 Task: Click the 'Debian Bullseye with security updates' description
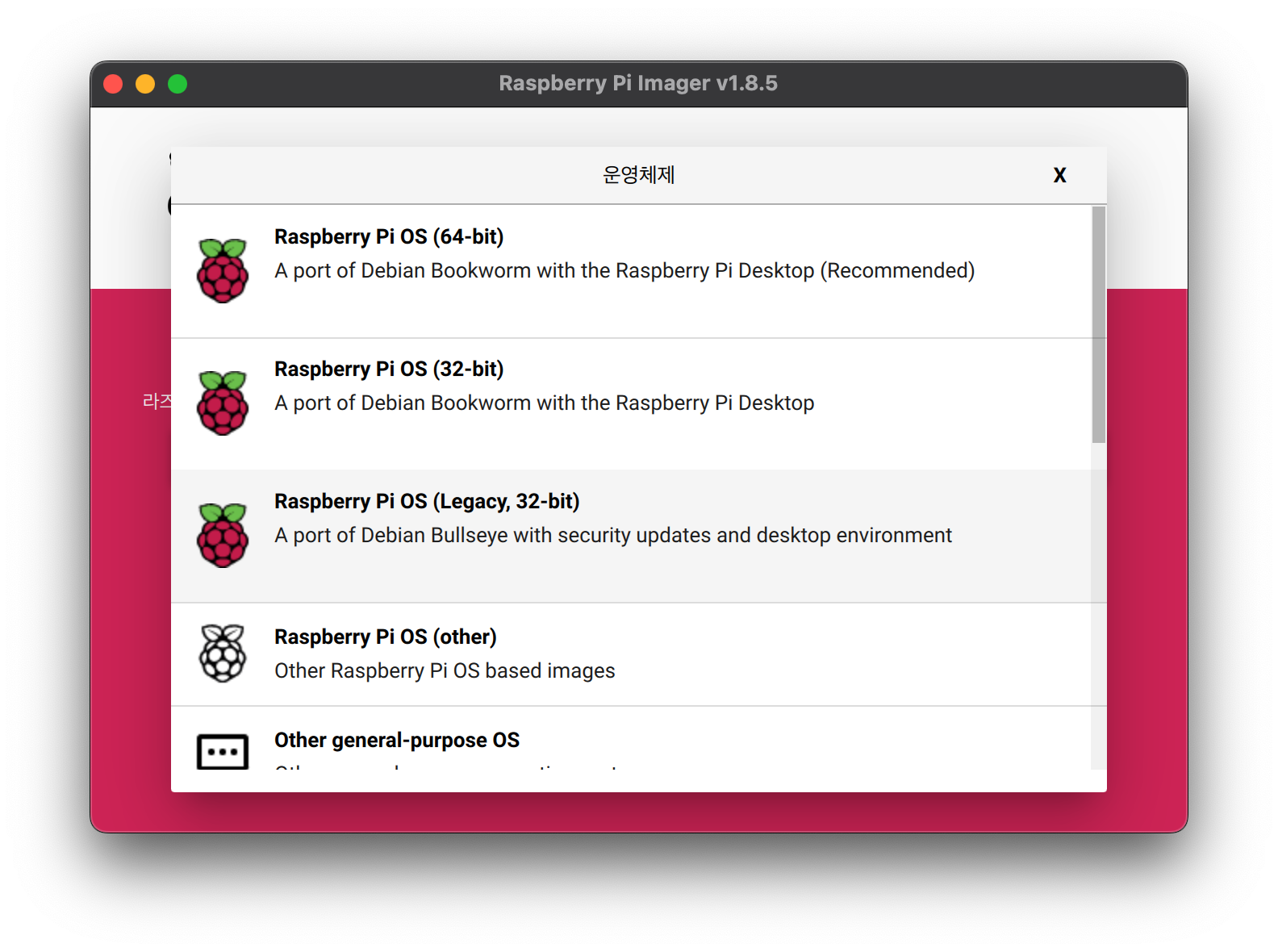(613, 535)
